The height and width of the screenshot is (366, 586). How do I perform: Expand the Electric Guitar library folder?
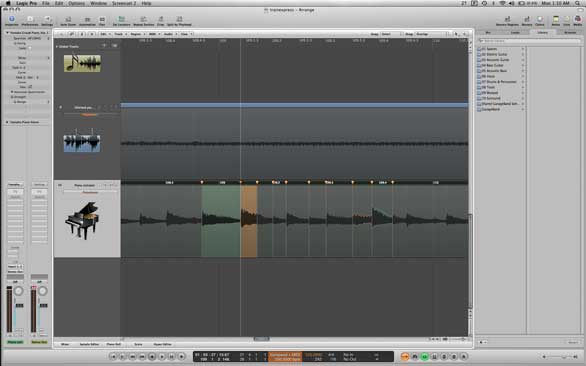tap(500, 54)
